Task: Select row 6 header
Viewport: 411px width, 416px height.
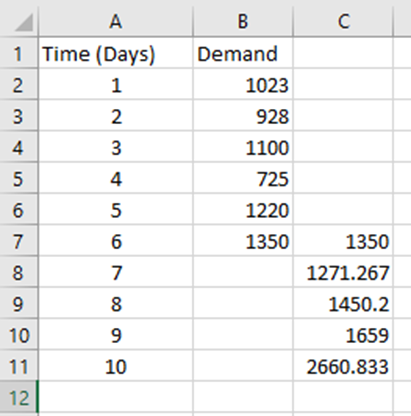Action: [x=19, y=210]
